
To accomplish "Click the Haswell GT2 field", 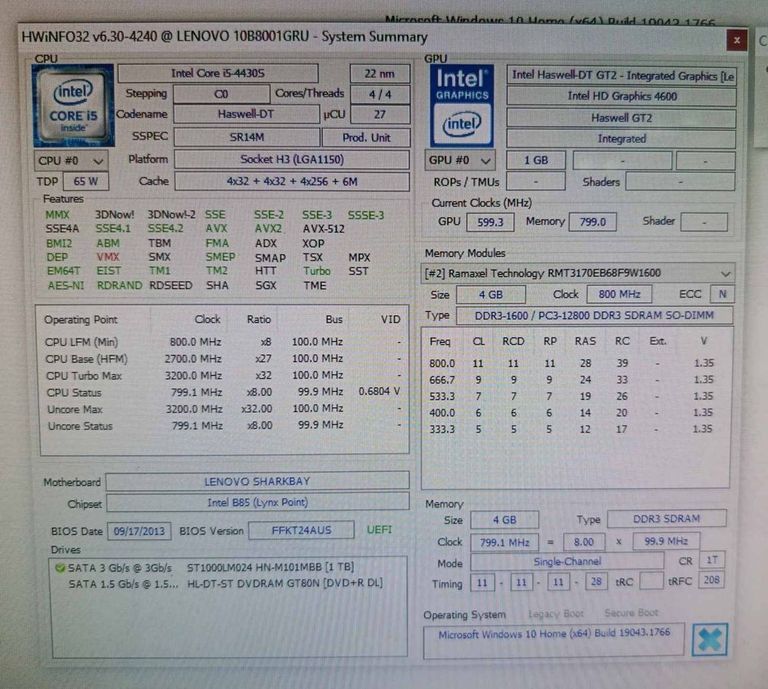I will tap(621, 118).
